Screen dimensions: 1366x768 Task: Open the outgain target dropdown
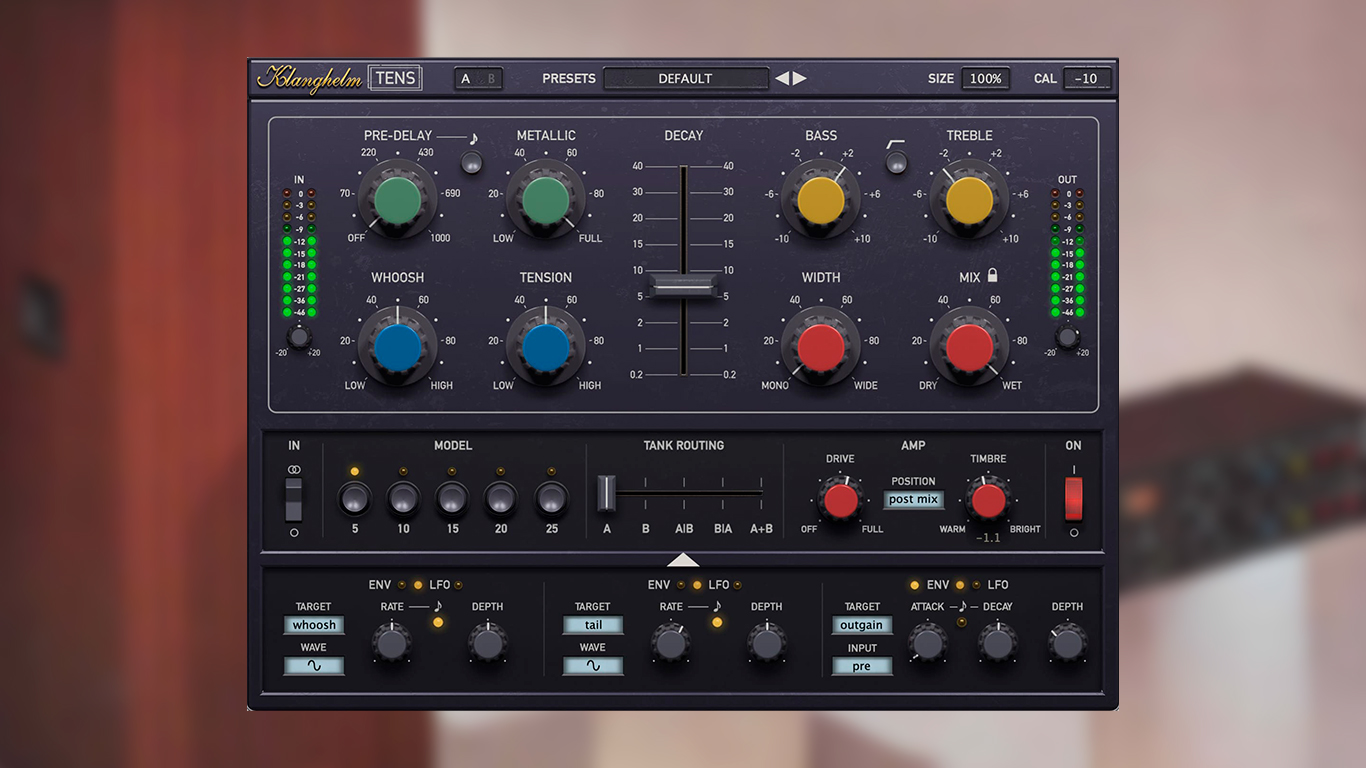861,625
